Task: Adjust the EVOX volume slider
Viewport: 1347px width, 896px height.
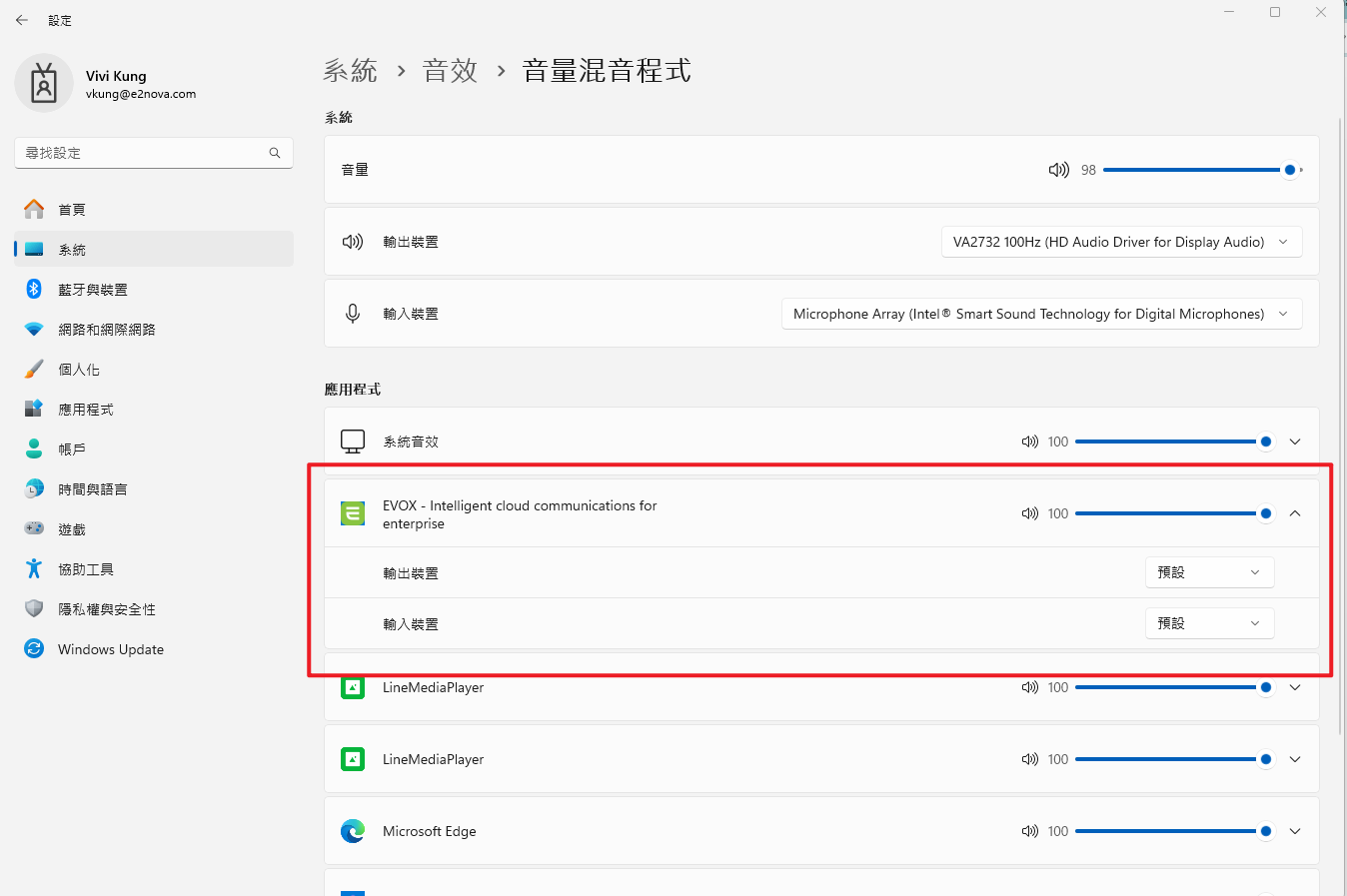Action: (1174, 513)
